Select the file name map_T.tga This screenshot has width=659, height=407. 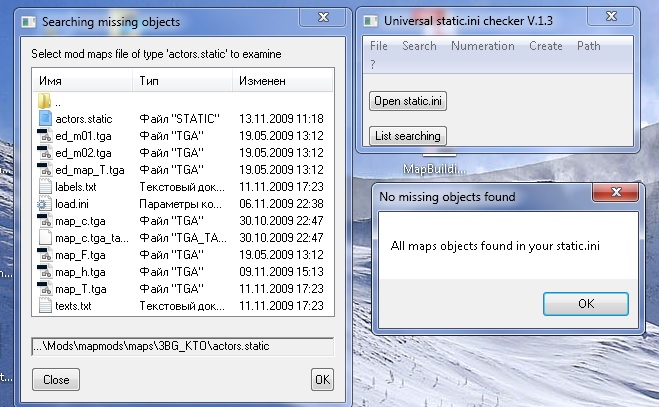(81, 289)
